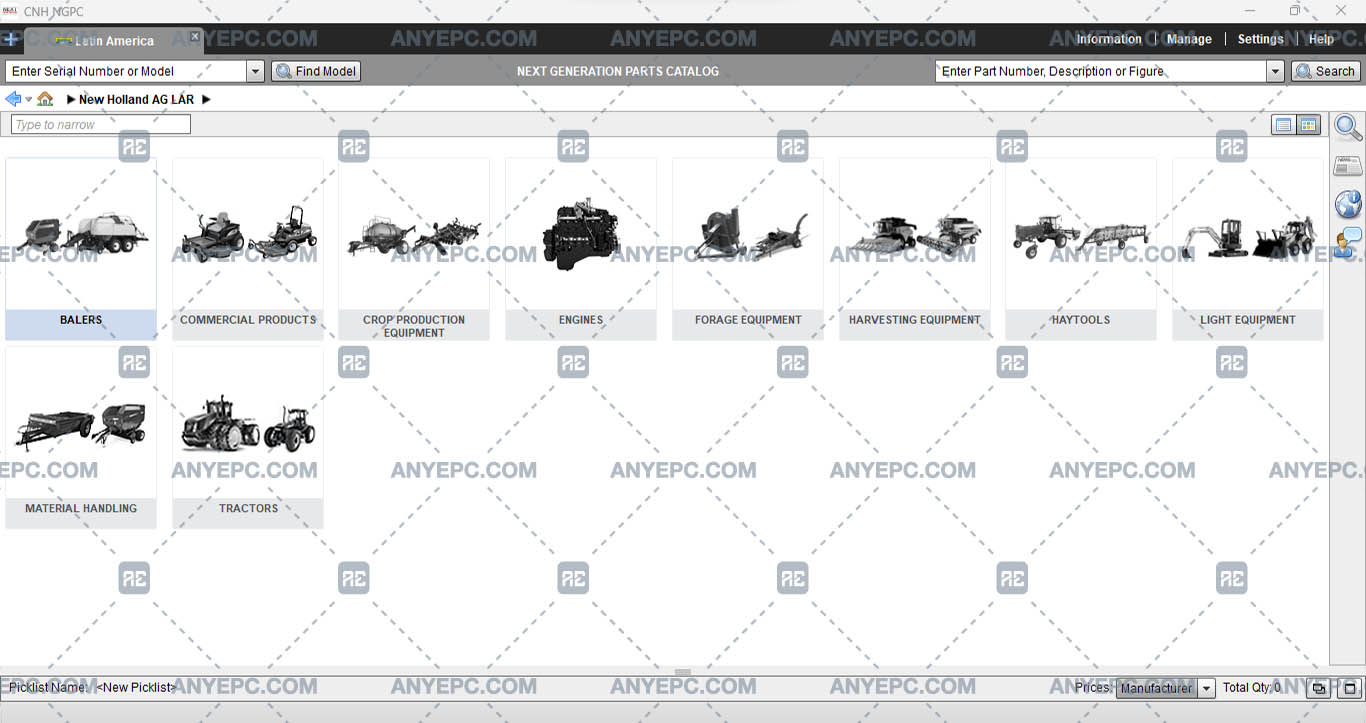Expand the serial number or model dropdown
1366x723 pixels.
(x=255, y=71)
